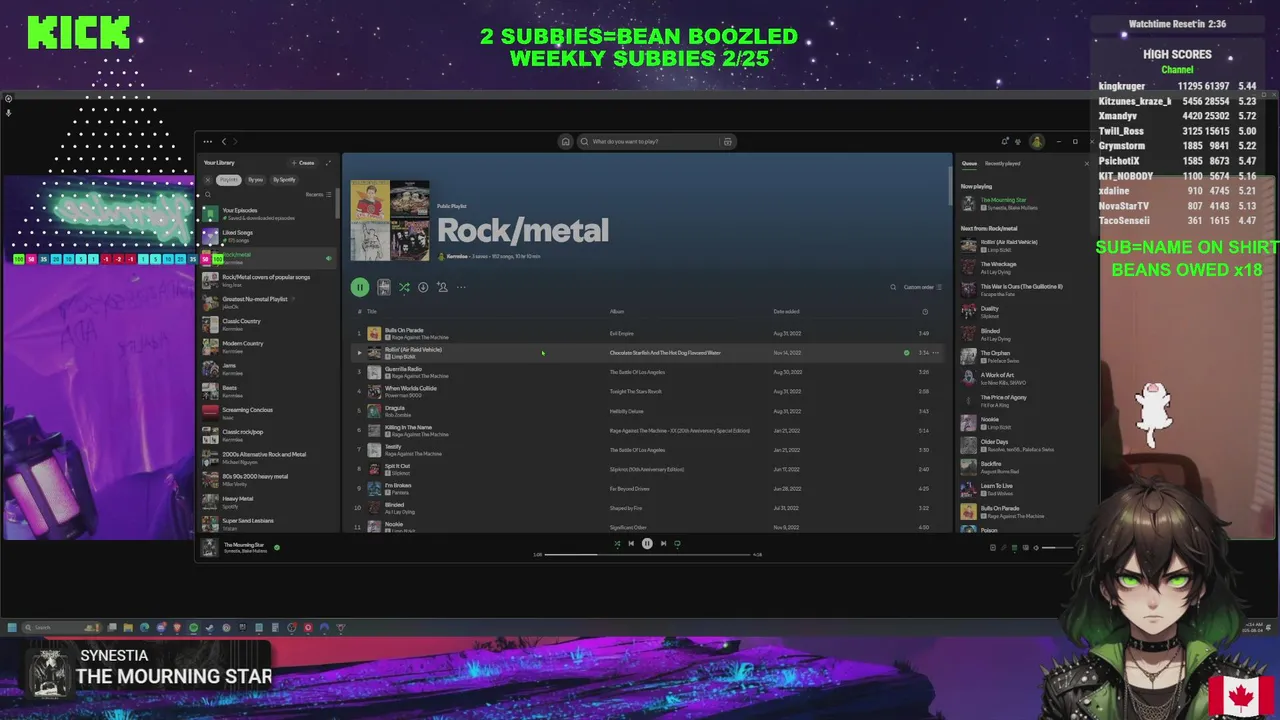The width and height of the screenshot is (1280, 720).
Task: Toggle shuffle in the bottom player bar
Action: [x=617, y=543]
